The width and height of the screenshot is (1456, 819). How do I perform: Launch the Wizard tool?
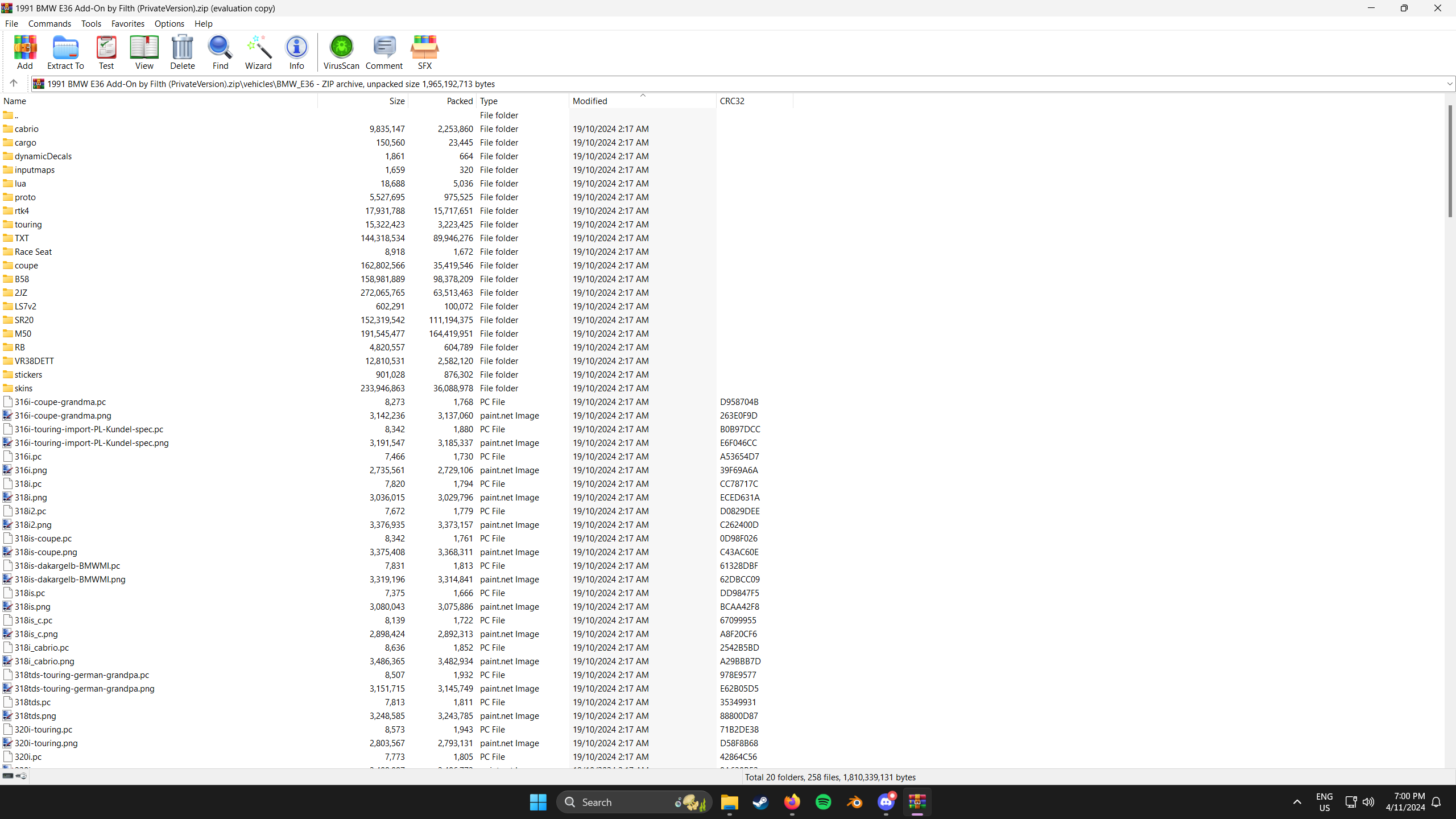click(258, 52)
